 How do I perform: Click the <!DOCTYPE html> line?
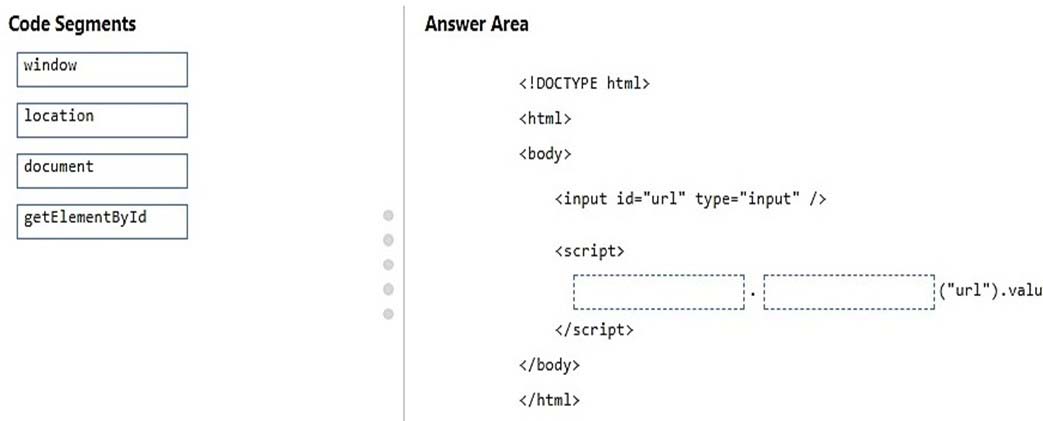click(584, 83)
